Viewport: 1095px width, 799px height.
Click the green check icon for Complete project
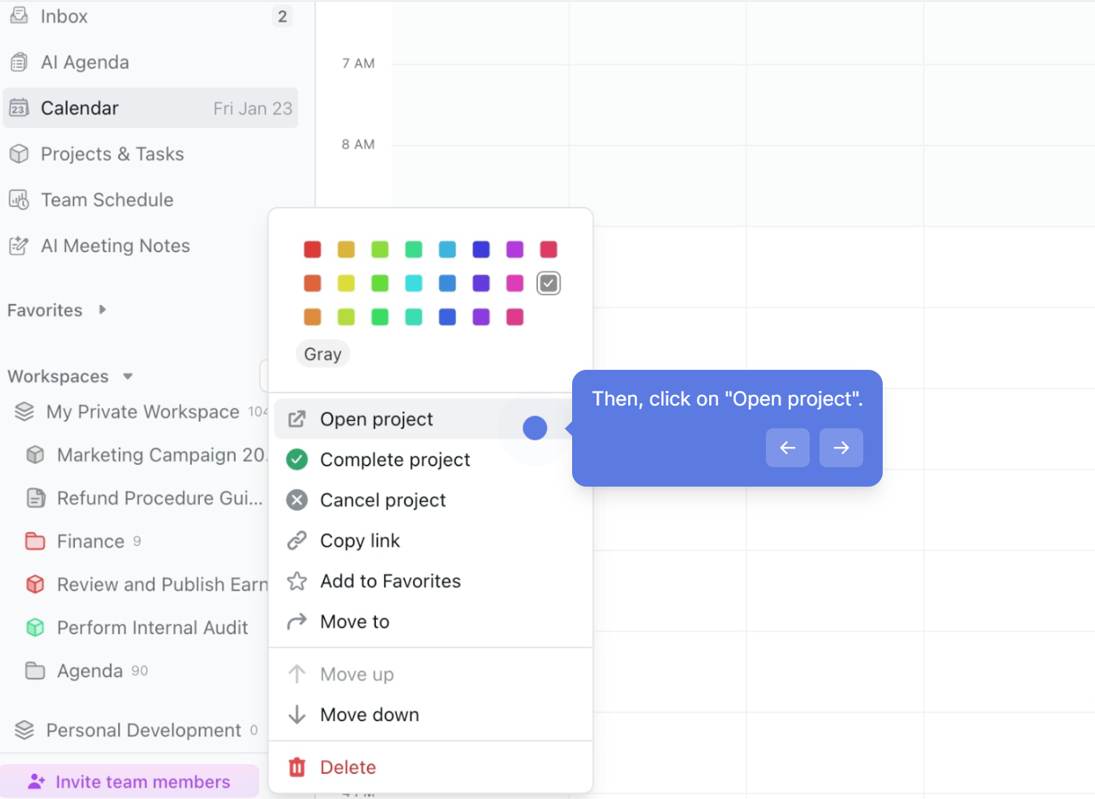coord(297,460)
